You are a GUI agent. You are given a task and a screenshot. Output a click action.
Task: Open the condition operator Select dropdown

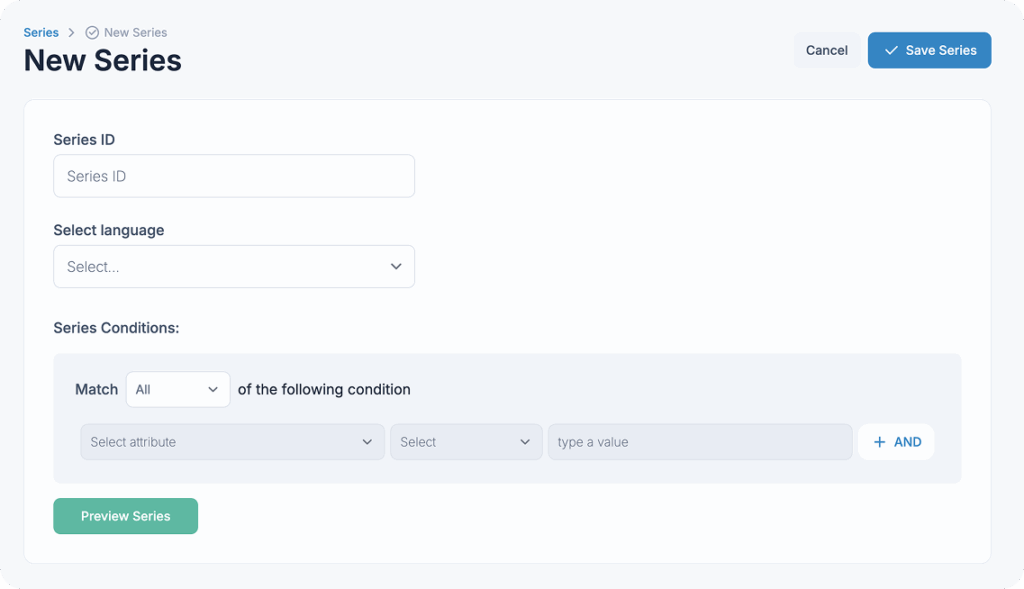coord(465,442)
